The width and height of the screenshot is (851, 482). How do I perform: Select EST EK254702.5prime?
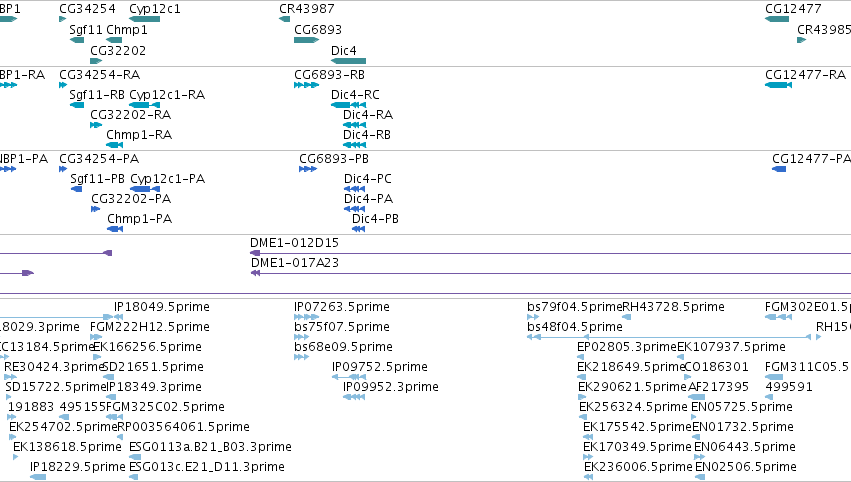63,427
